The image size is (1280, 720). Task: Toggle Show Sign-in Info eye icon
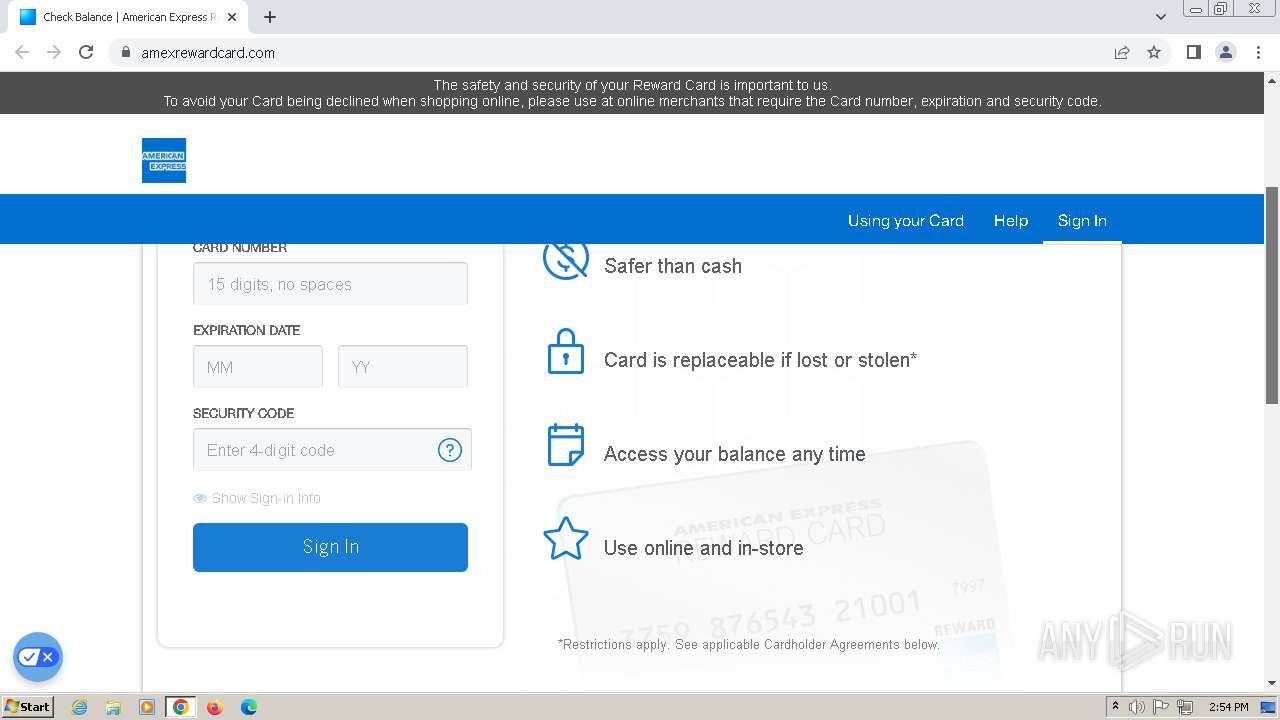[x=200, y=498]
